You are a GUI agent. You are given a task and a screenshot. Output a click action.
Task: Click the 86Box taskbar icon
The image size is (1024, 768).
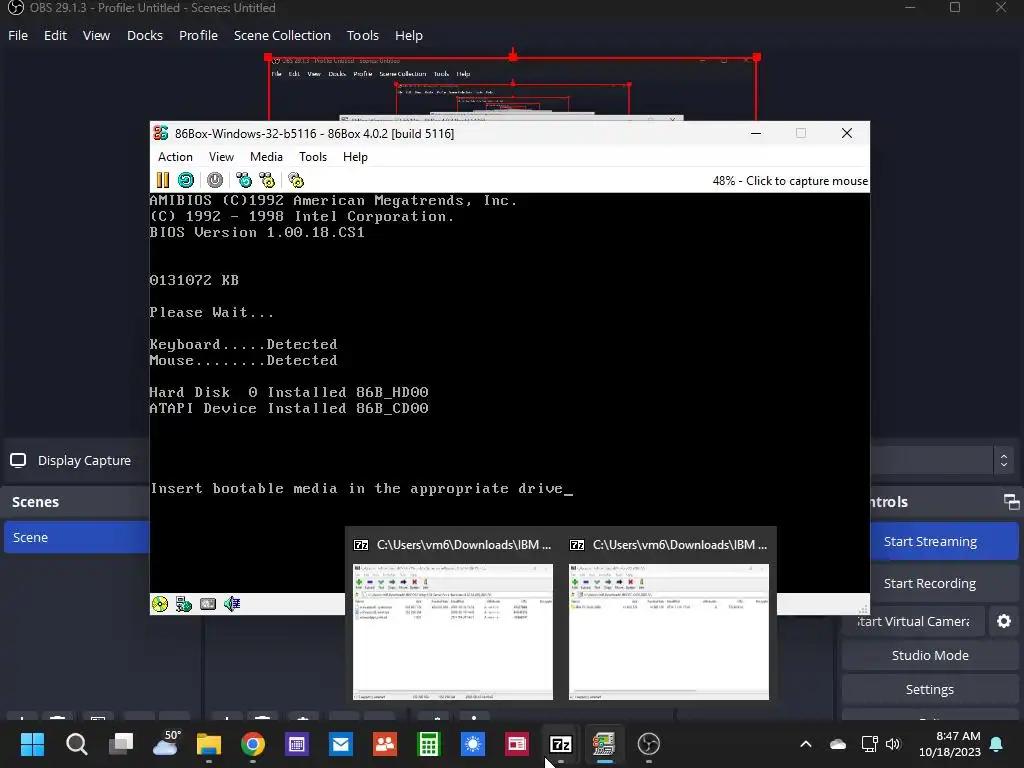click(x=604, y=744)
